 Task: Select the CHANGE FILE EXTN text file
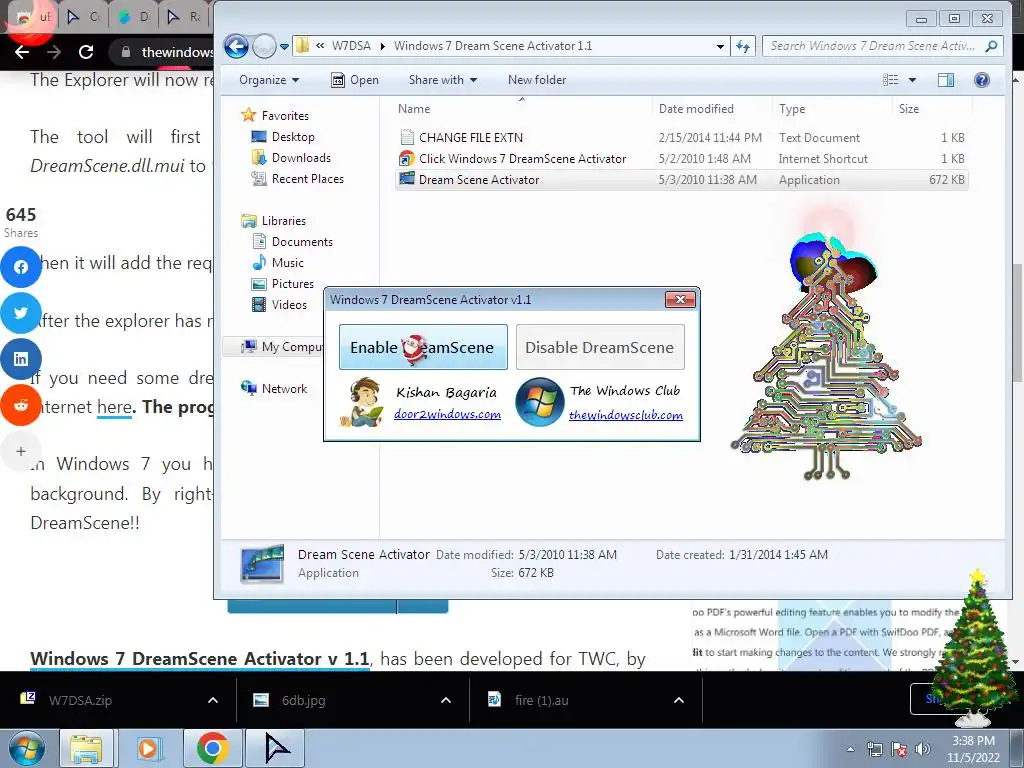click(x=681, y=138)
